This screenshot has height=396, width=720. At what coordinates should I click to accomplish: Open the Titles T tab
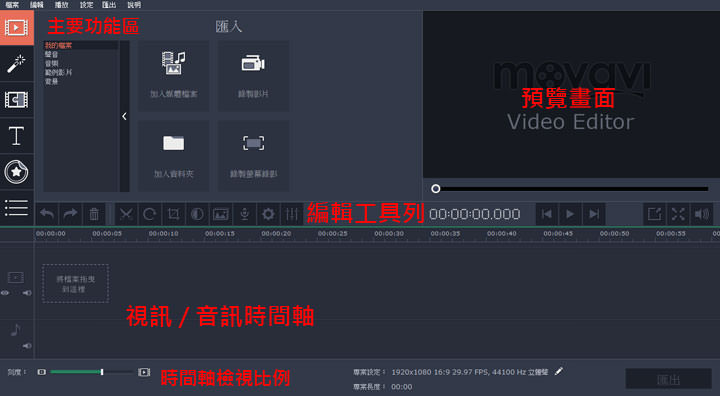[x=17, y=136]
